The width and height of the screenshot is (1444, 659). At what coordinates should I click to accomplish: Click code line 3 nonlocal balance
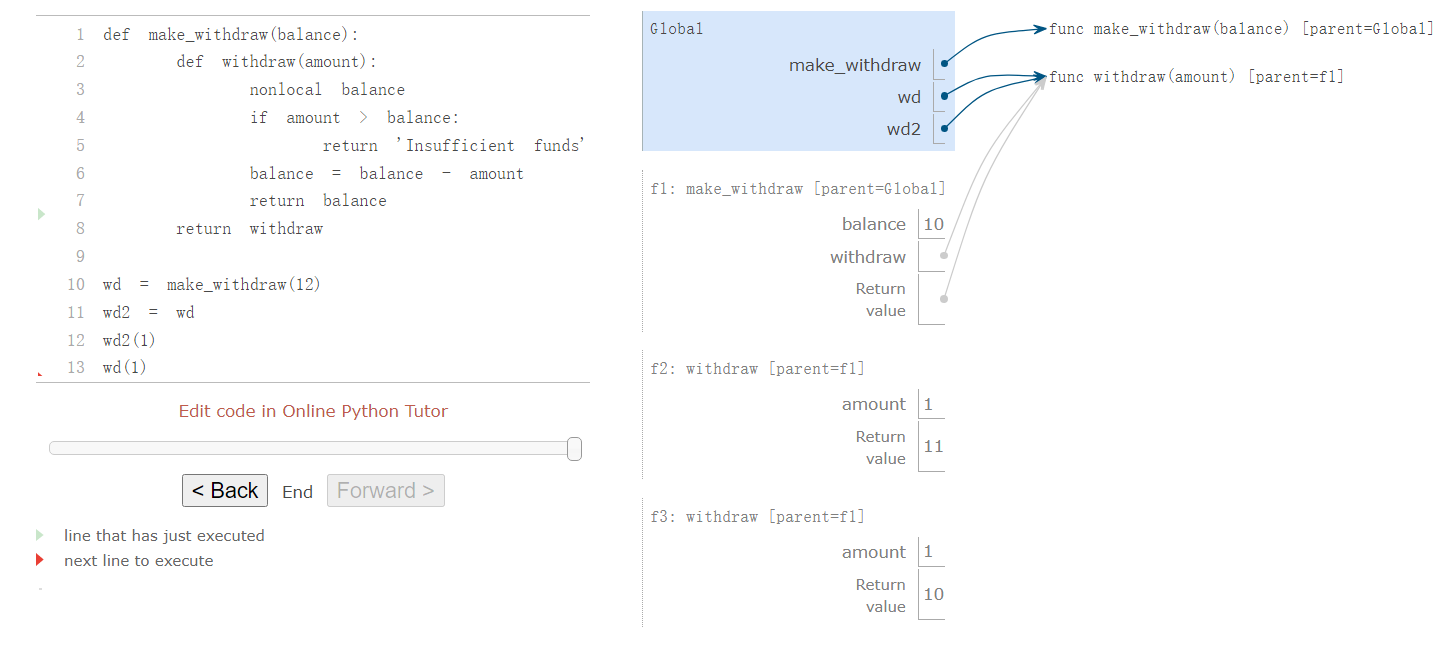(327, 90)
